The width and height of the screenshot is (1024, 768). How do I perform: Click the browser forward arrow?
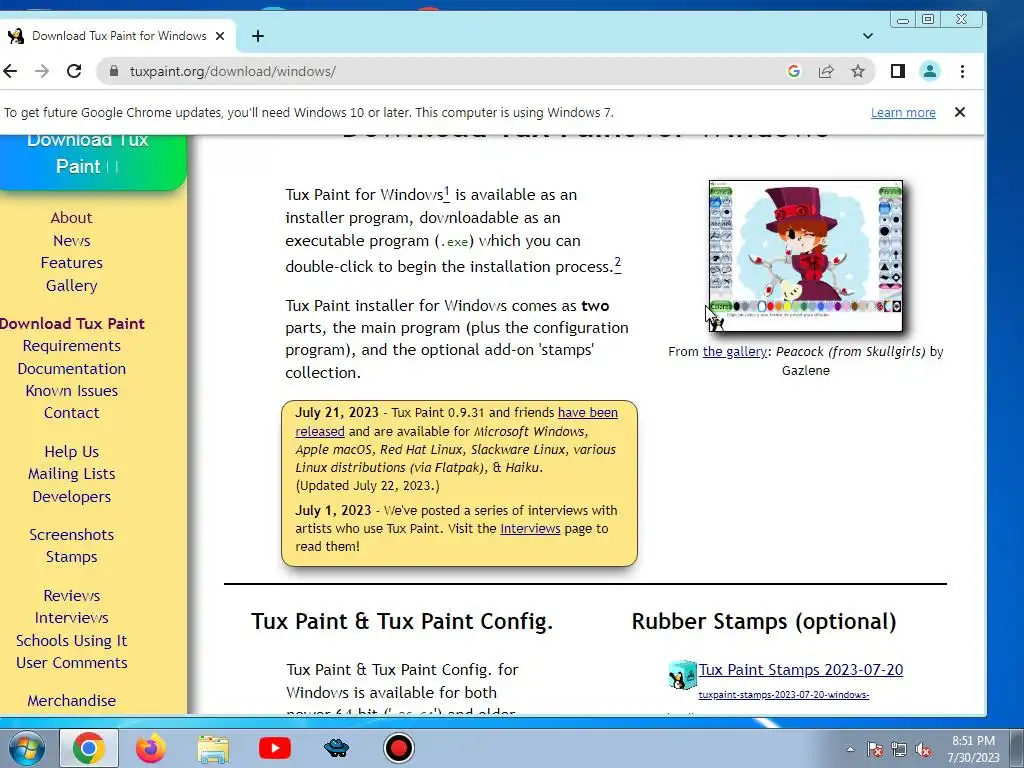point(42,71)
